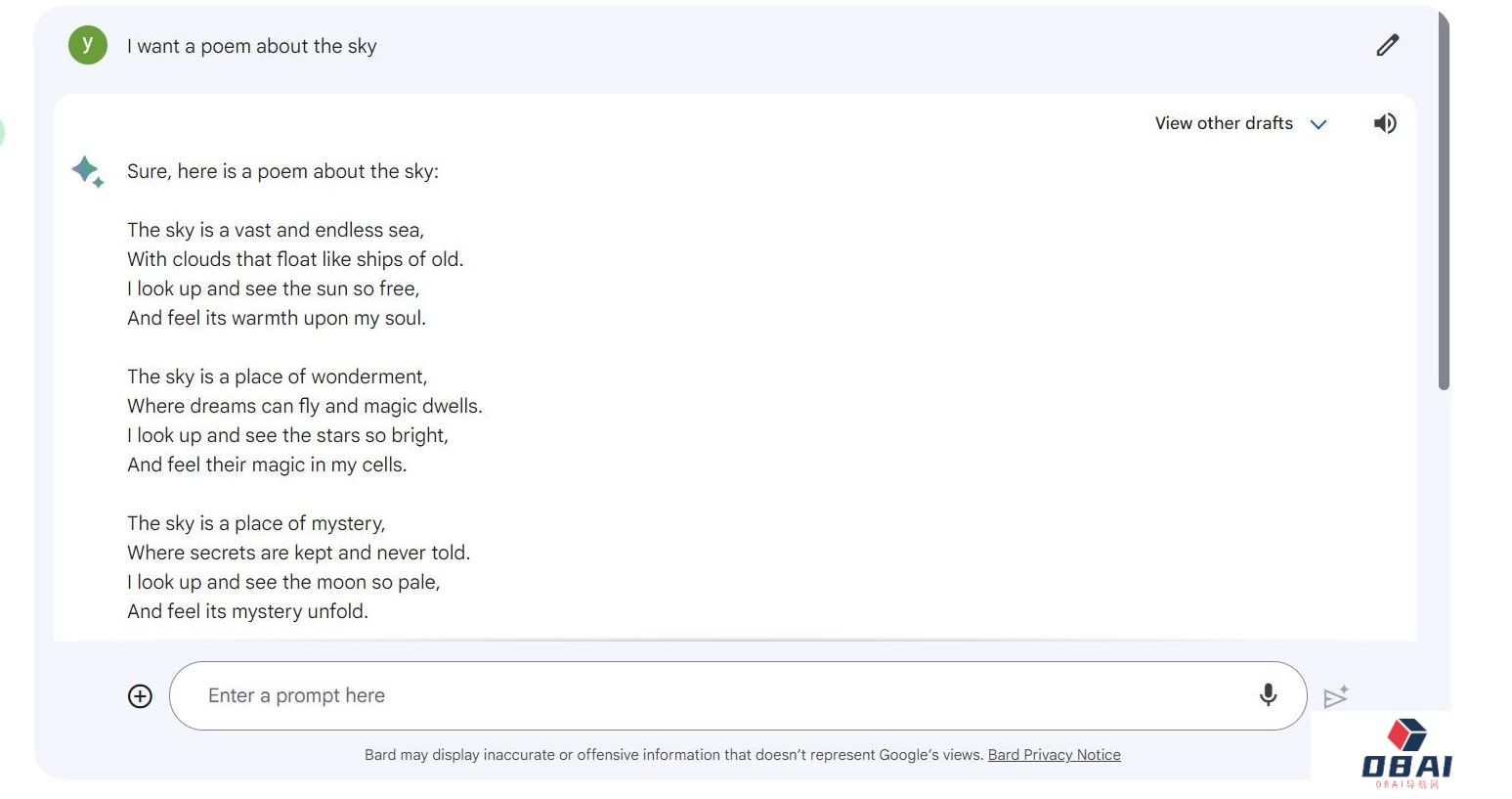Click the line 'And feel its mystery unfold'
This screenshot has width=1512, height=799.
(x=247, y=611)
